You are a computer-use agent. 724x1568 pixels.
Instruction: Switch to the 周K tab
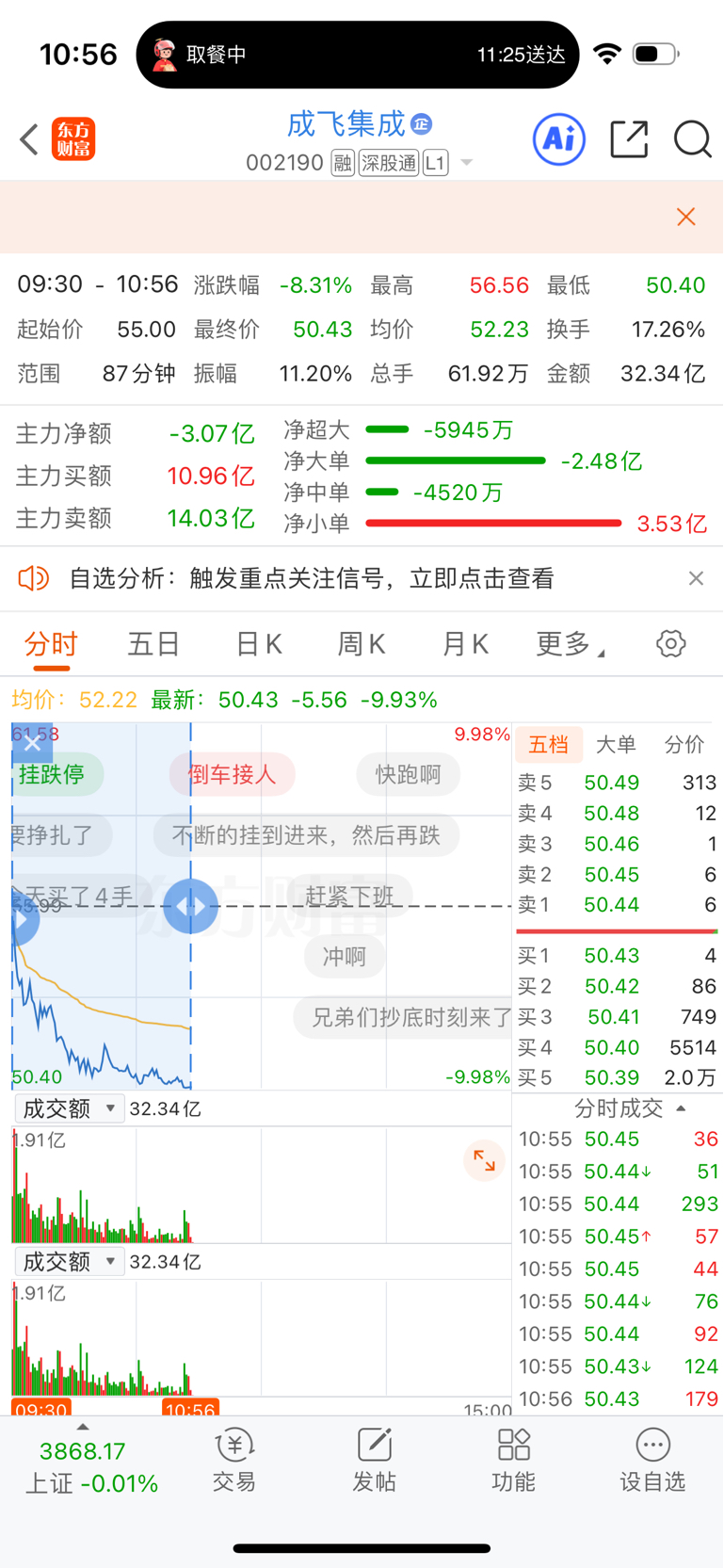click(x=362, y=644)
